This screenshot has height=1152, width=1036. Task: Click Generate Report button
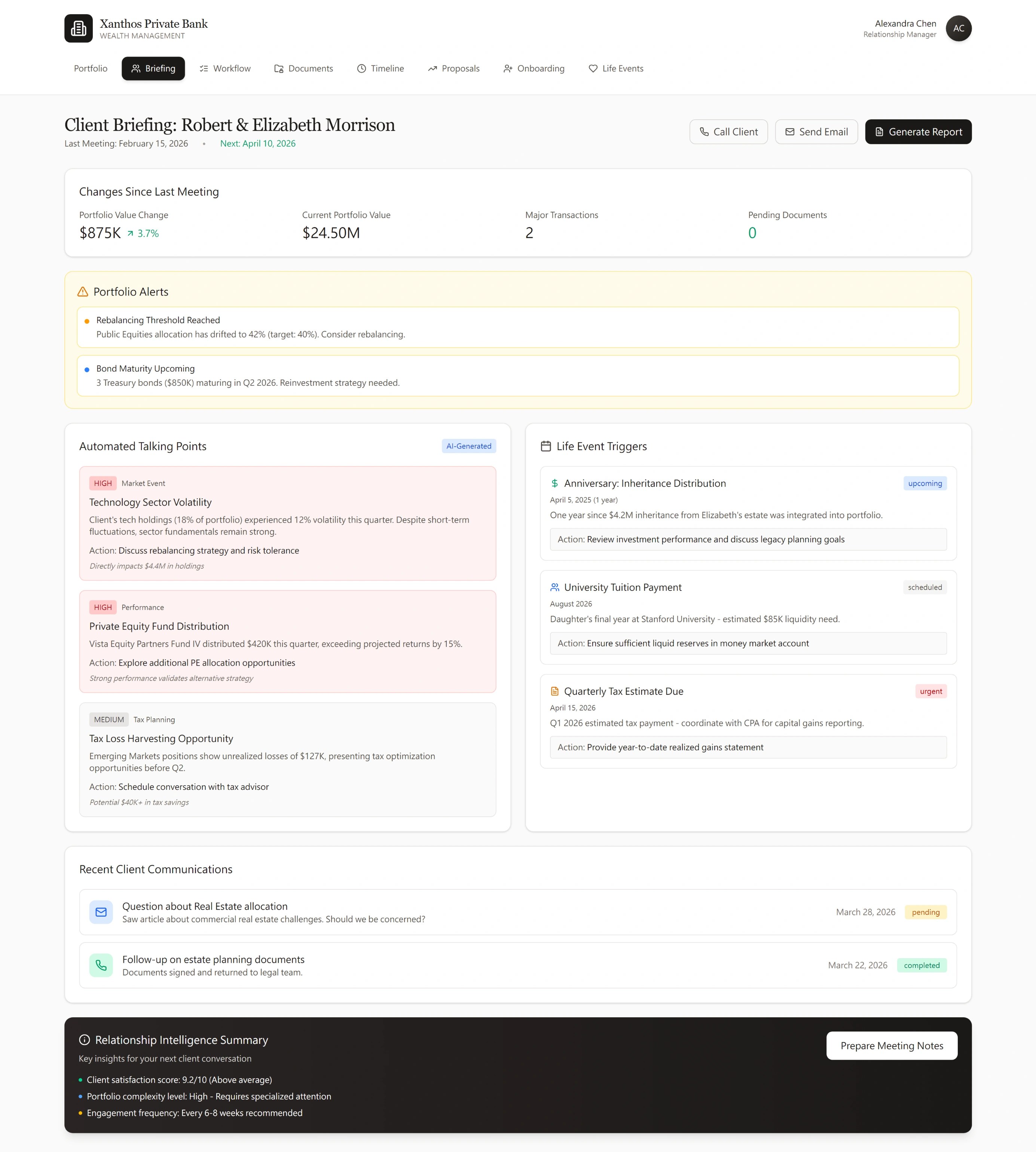point(918,131)
